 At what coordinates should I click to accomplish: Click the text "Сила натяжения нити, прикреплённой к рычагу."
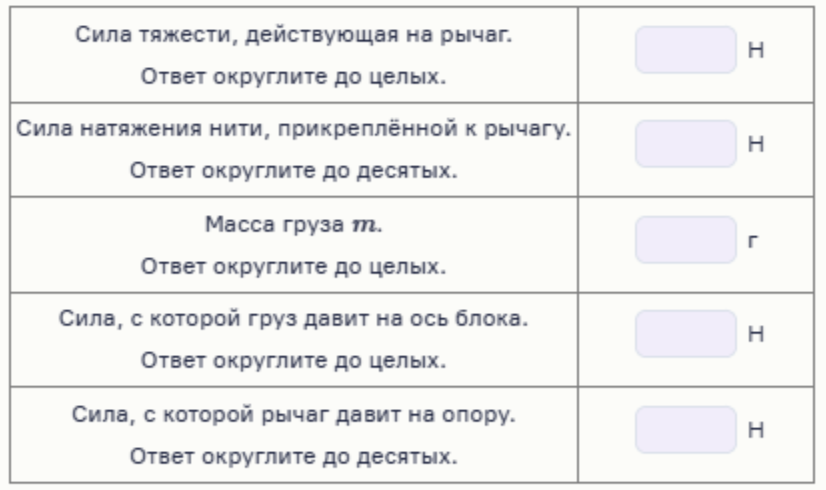tap(296, 128)
